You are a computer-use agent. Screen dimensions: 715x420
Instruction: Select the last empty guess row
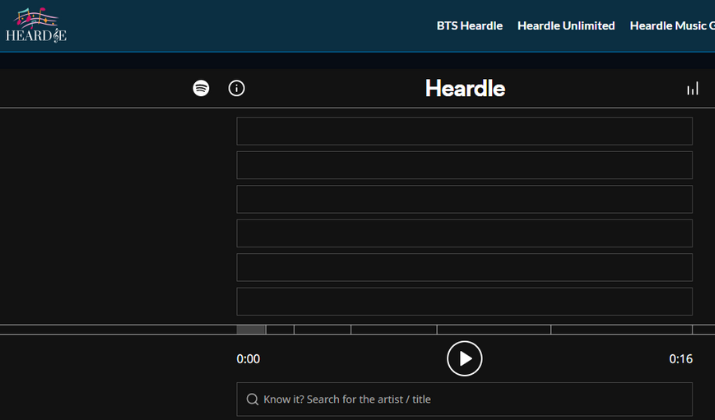point(465,301)
